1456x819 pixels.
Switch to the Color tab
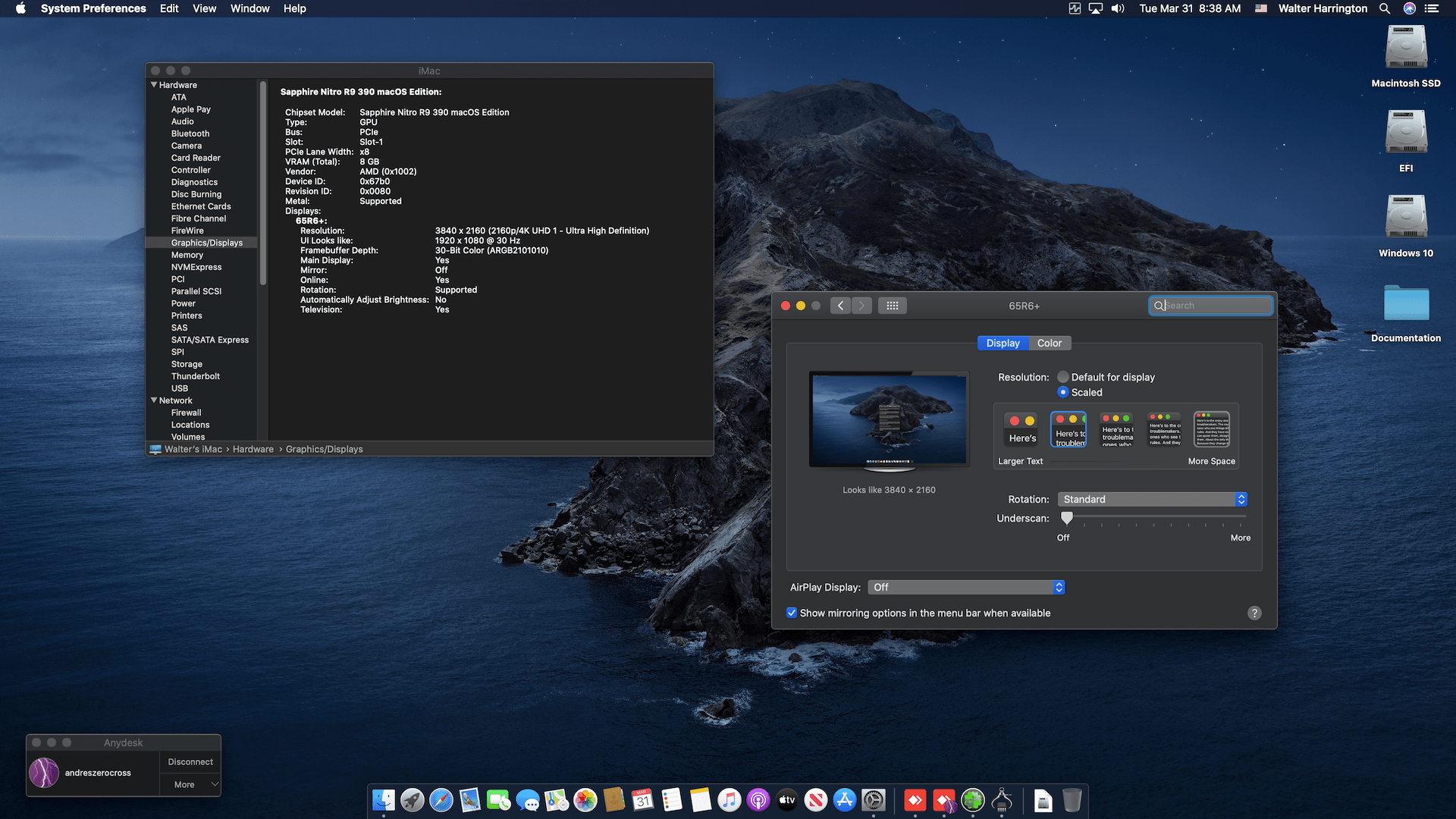click(1050, 343)
